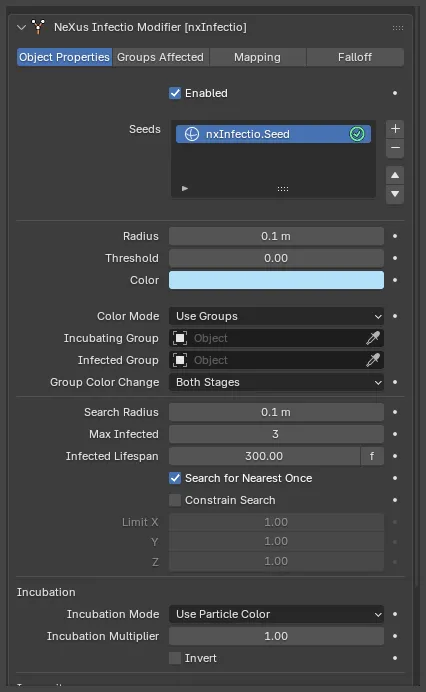Click the Incubating Group object field
Screen dimensions: 426x692
pyautogui.click(x=268, y=338)
